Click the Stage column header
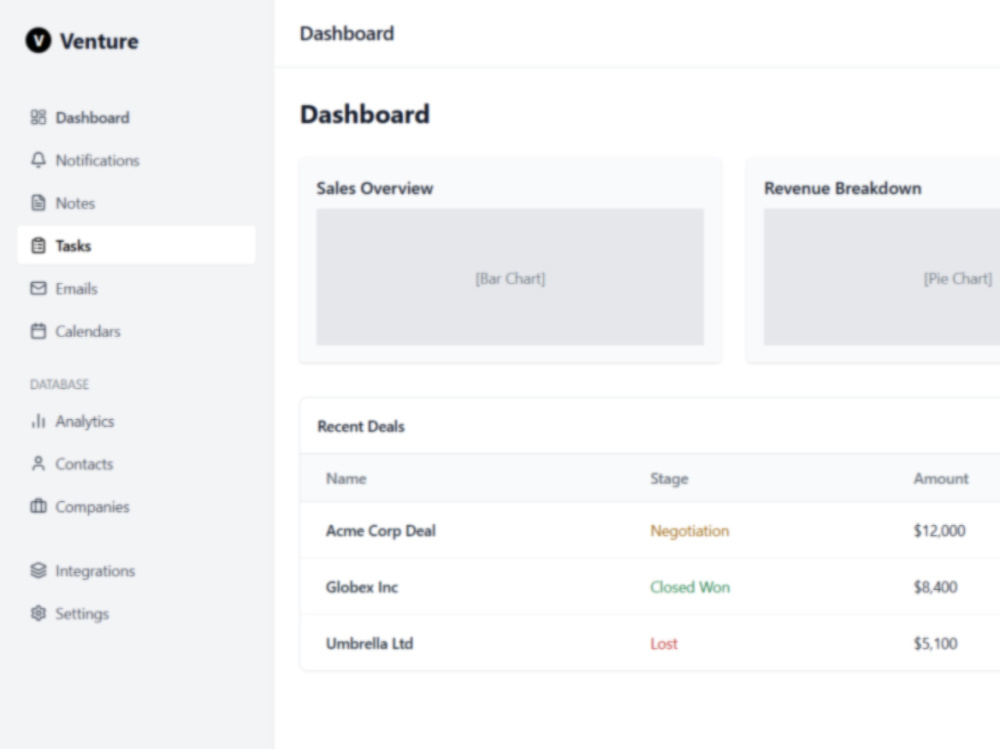The image size is (1000, 749). [x=669, y=478]
